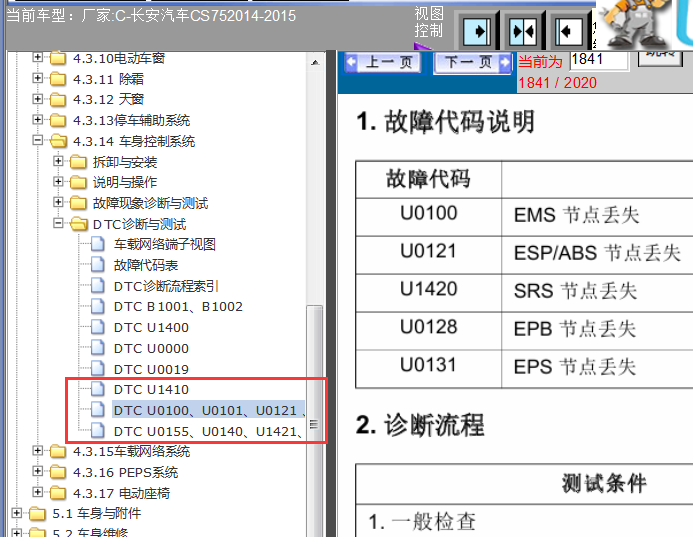Click page icon beside 故障代码表
Screen dimensions: 693x537
pos(98,265)
